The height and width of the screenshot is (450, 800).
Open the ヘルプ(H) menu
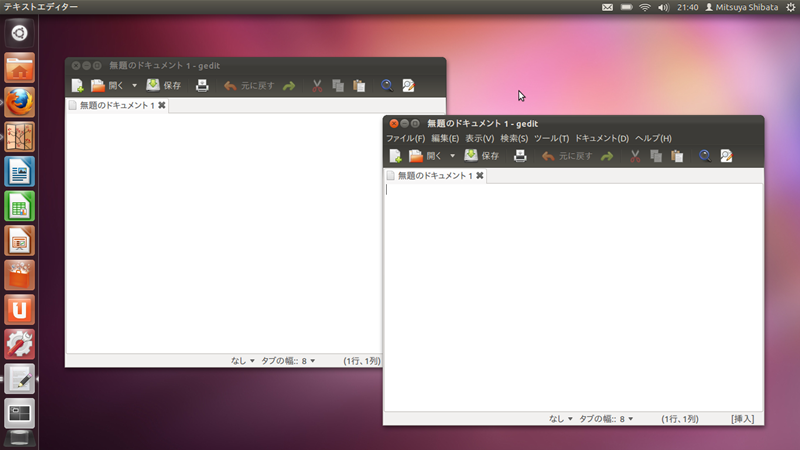[x=653, y=138]
